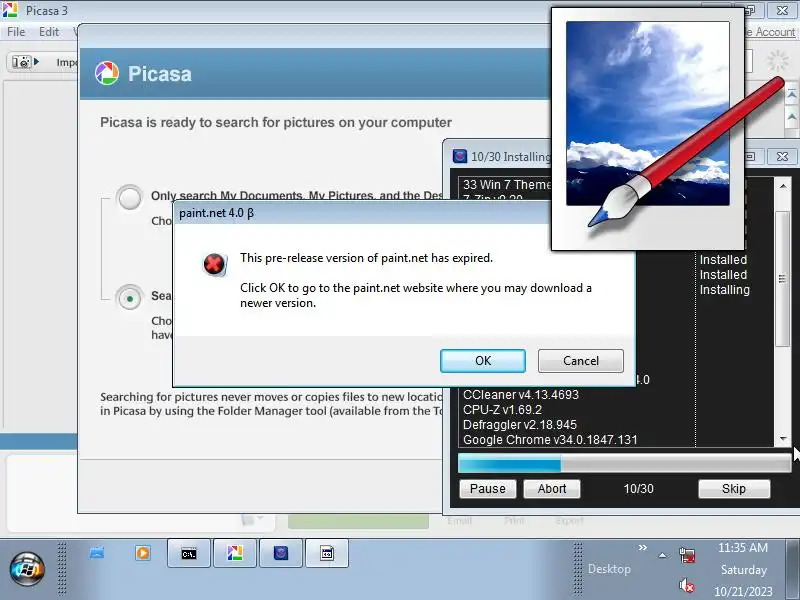The width and height of the screenshot is (800, 600).
Task: Click the red error icon in paint.net dialog
Action: point(214,264)
